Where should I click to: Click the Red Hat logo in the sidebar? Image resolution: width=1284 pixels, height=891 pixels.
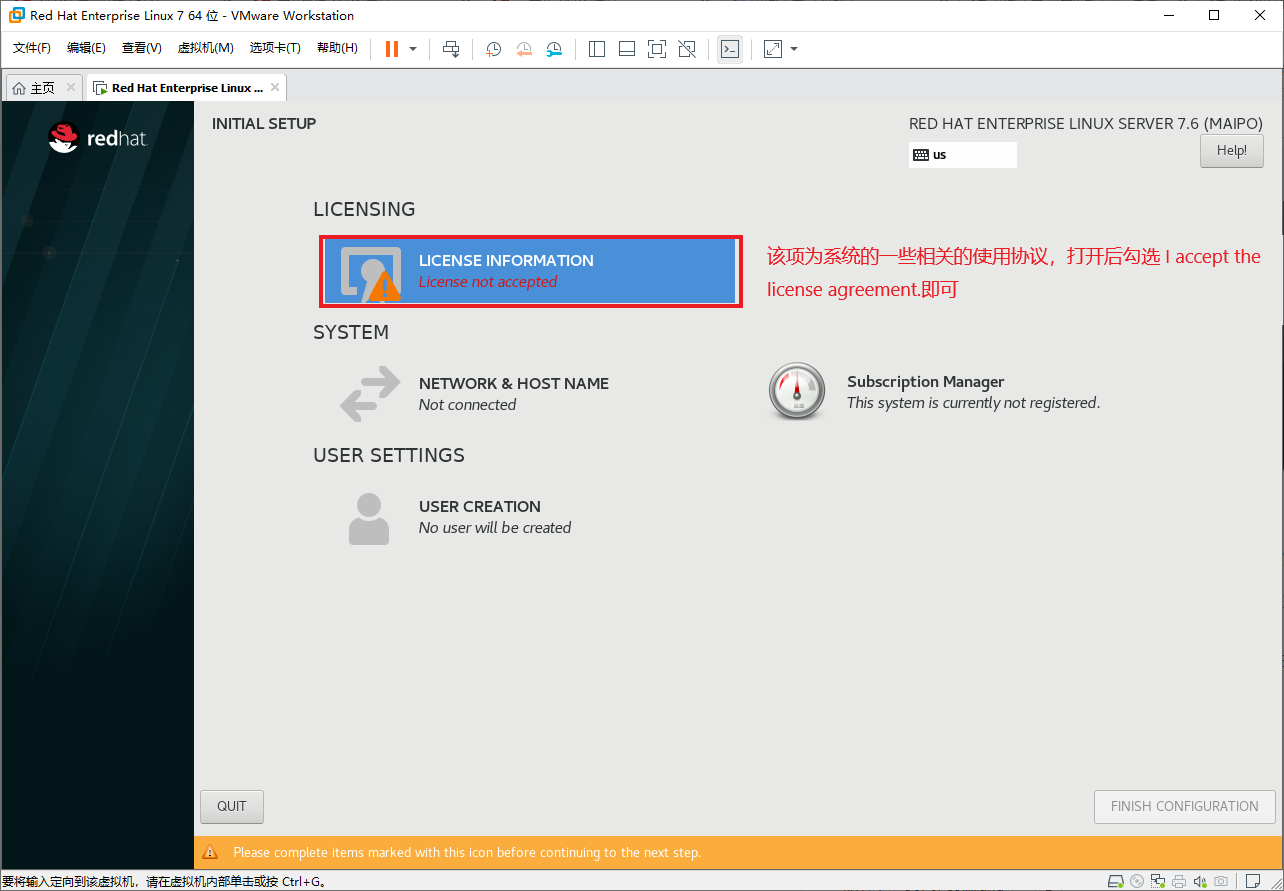pyautogui.click(x=98, y=138)
